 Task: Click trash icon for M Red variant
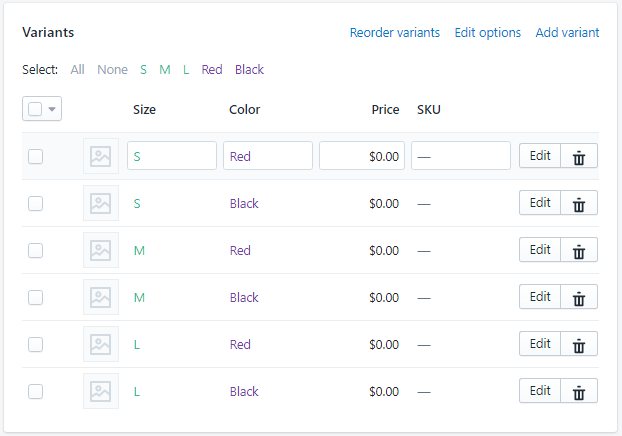(578, 250)
